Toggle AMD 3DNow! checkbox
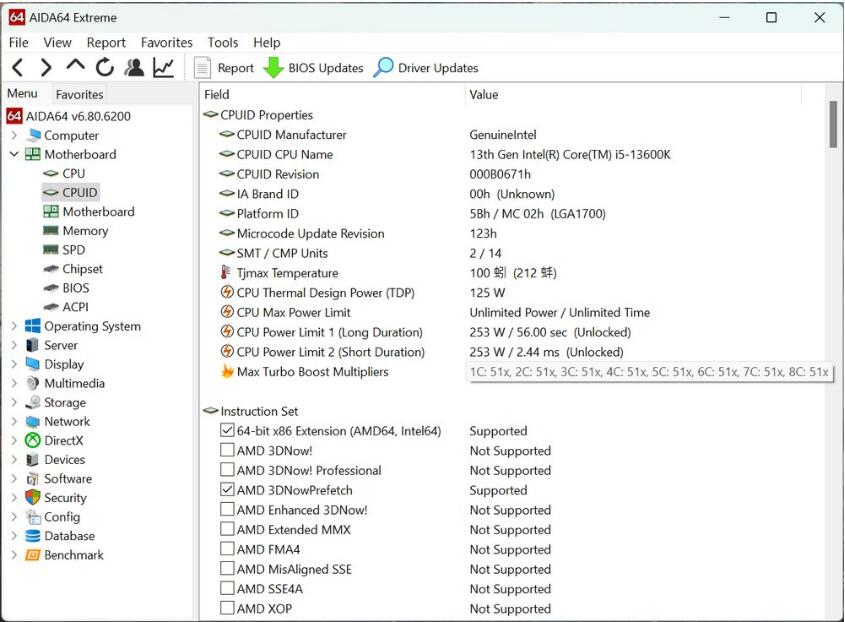 coord(227,450)
